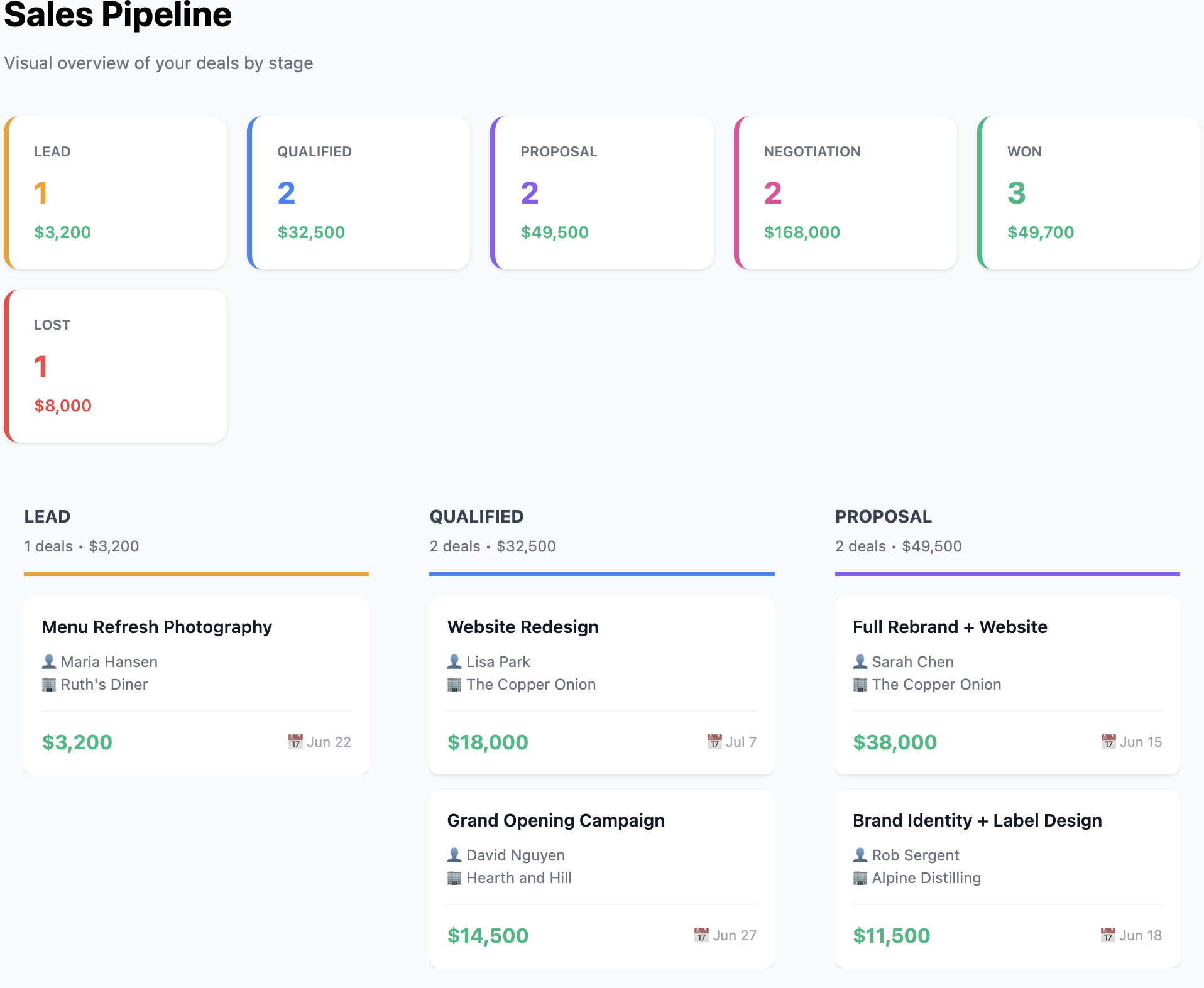Select The Copper Onion under Sarah Chen

(937, 684)
